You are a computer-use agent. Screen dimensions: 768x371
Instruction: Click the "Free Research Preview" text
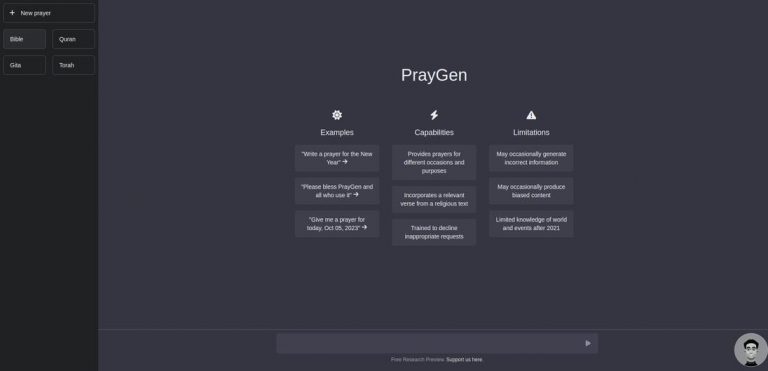(417, 359)
